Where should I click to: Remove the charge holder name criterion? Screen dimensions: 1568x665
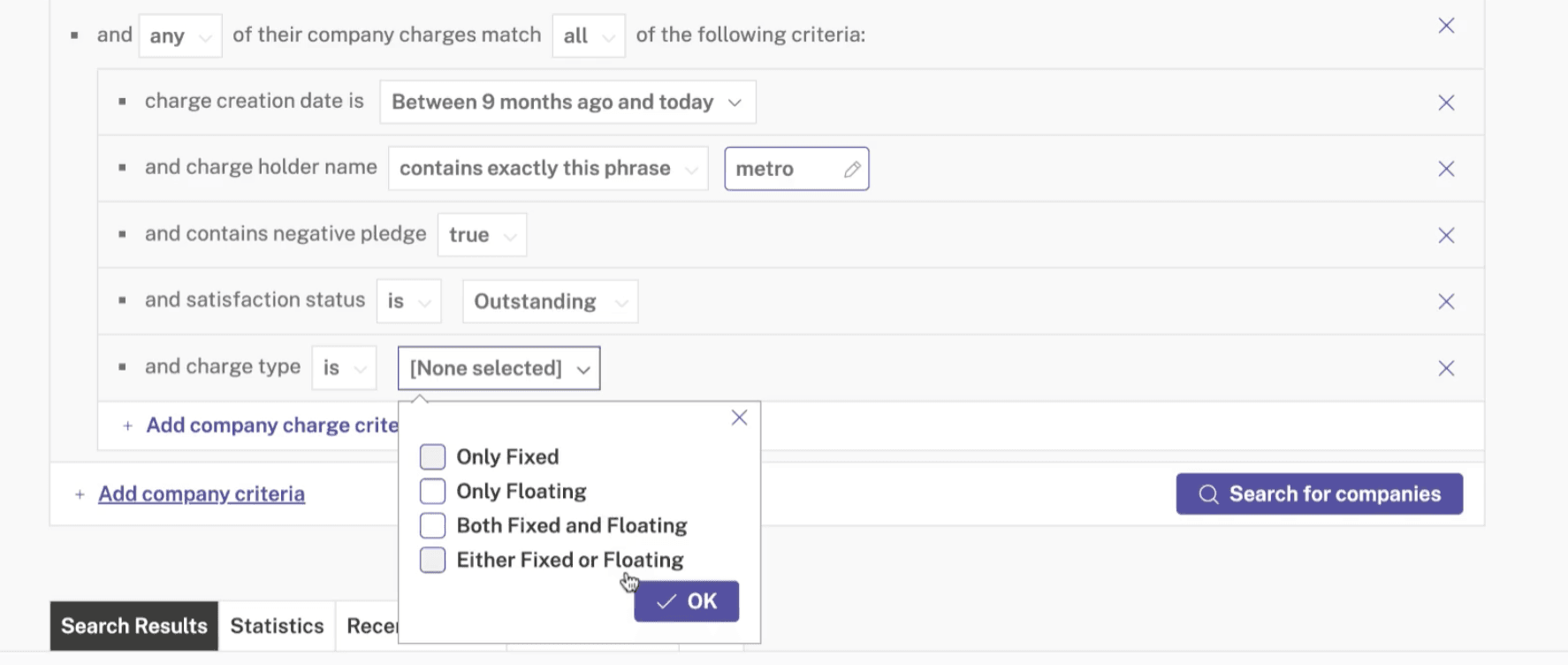pos(1446,169)
